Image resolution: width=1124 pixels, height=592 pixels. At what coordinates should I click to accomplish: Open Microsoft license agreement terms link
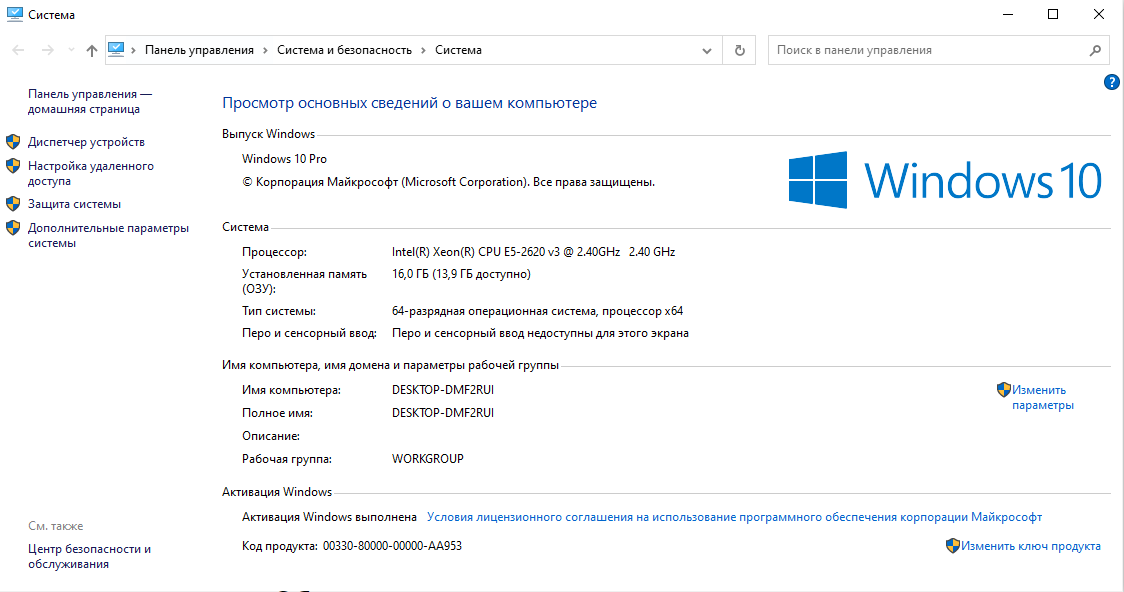pyautogui.click(x=734, y=517)
